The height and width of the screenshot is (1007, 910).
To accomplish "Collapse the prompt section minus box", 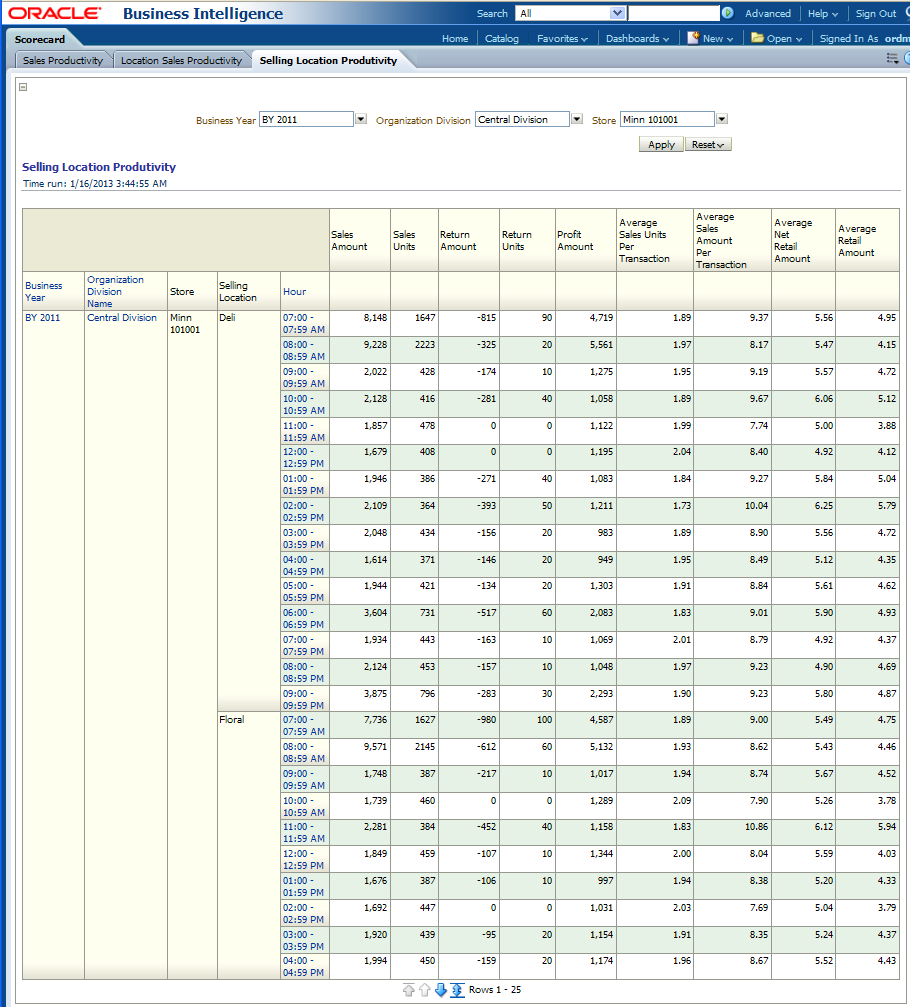I will coord(23,87).
